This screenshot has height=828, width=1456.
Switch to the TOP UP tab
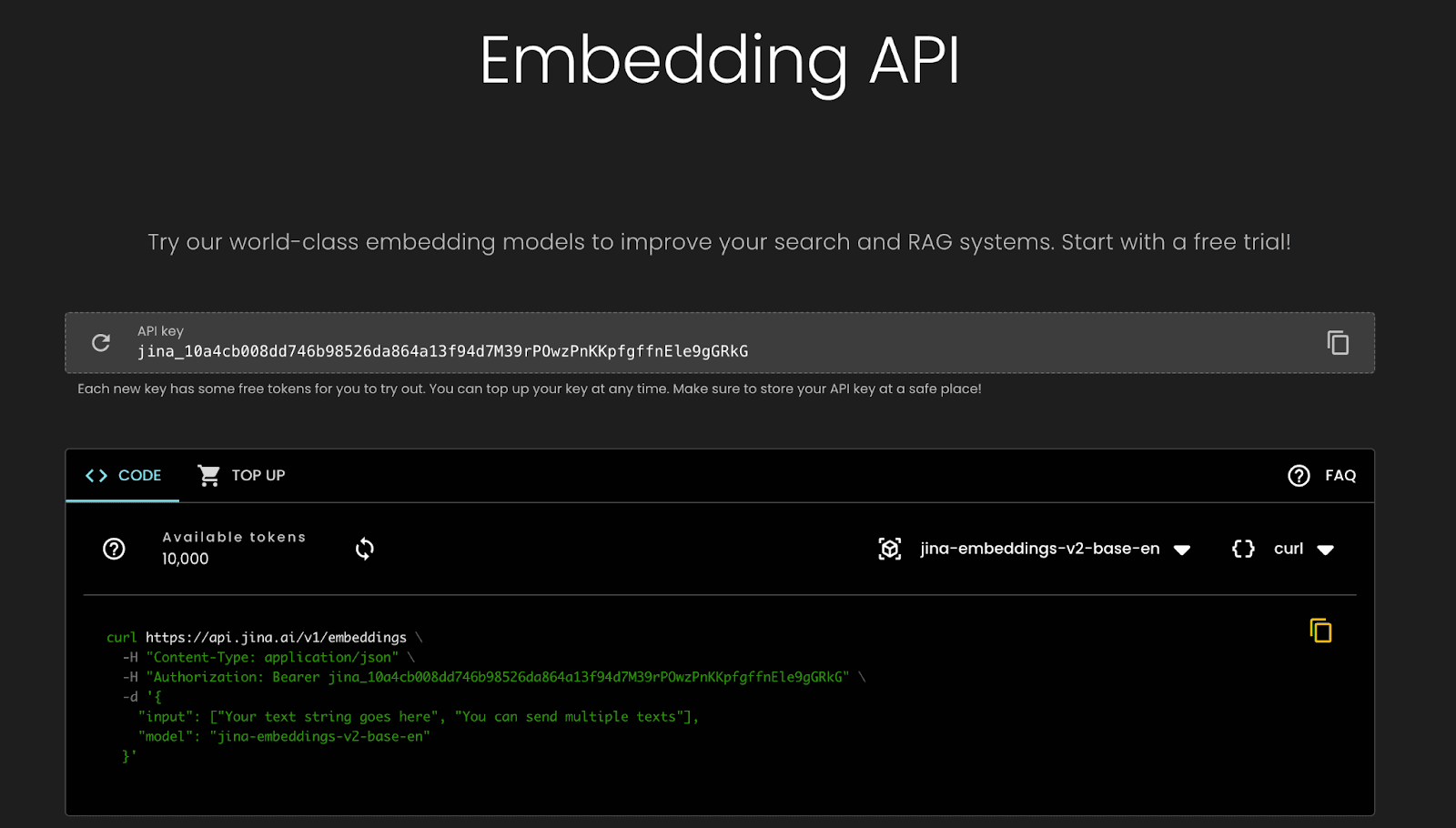pos(258,476)
